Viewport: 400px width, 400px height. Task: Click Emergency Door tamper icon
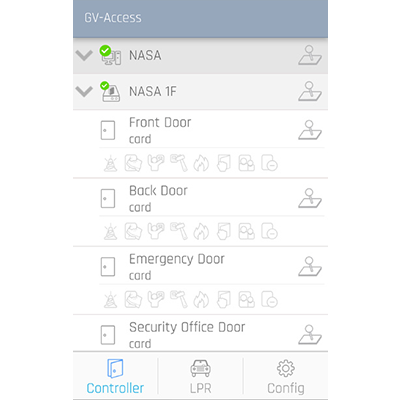133,299
